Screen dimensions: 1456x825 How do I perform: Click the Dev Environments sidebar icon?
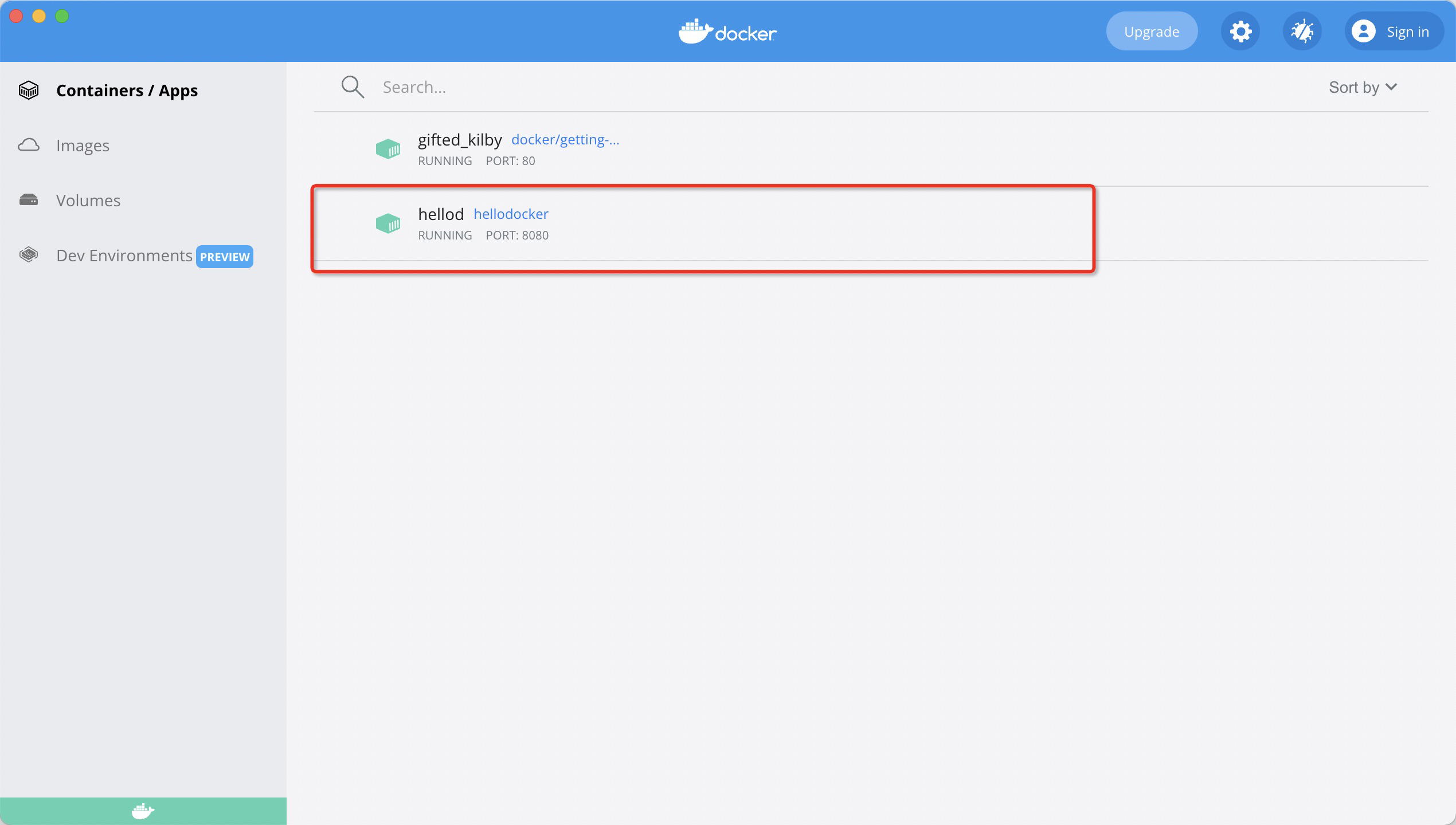coord(28,255)
